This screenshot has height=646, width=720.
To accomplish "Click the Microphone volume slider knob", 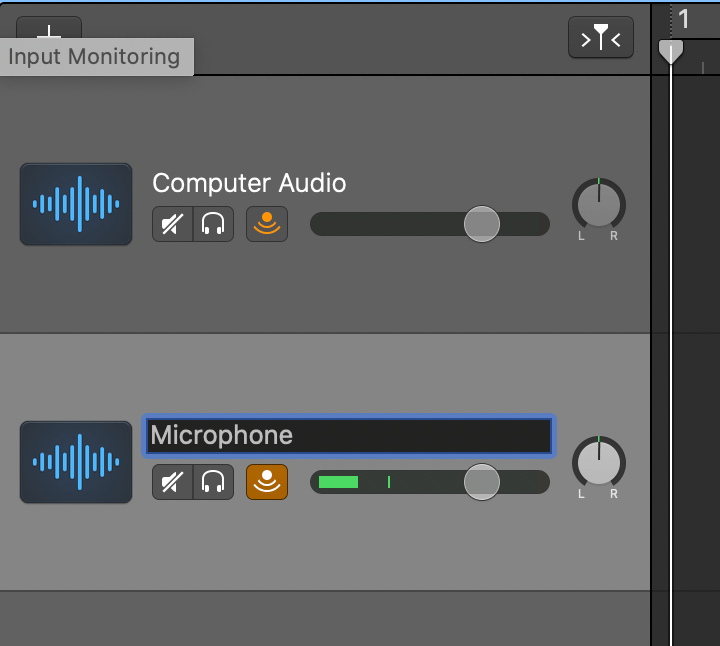I will (482, 482).
